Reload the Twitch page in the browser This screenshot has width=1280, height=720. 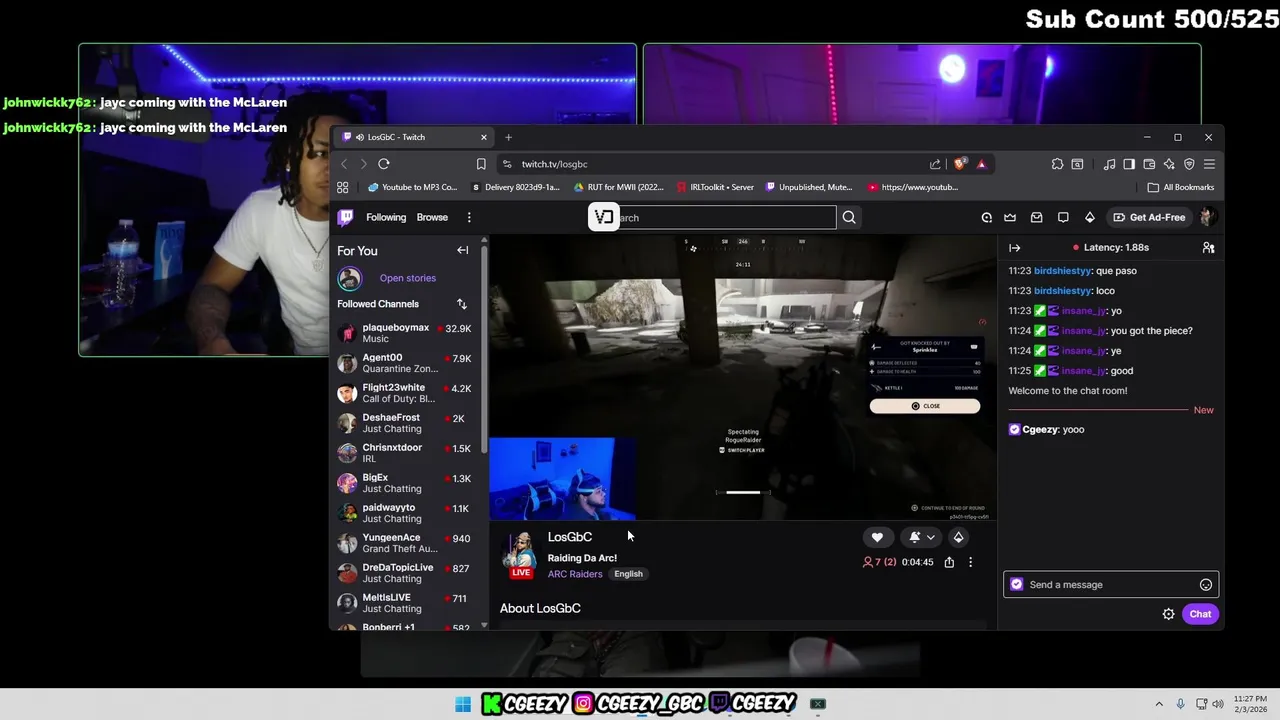(x=384, y=164)
